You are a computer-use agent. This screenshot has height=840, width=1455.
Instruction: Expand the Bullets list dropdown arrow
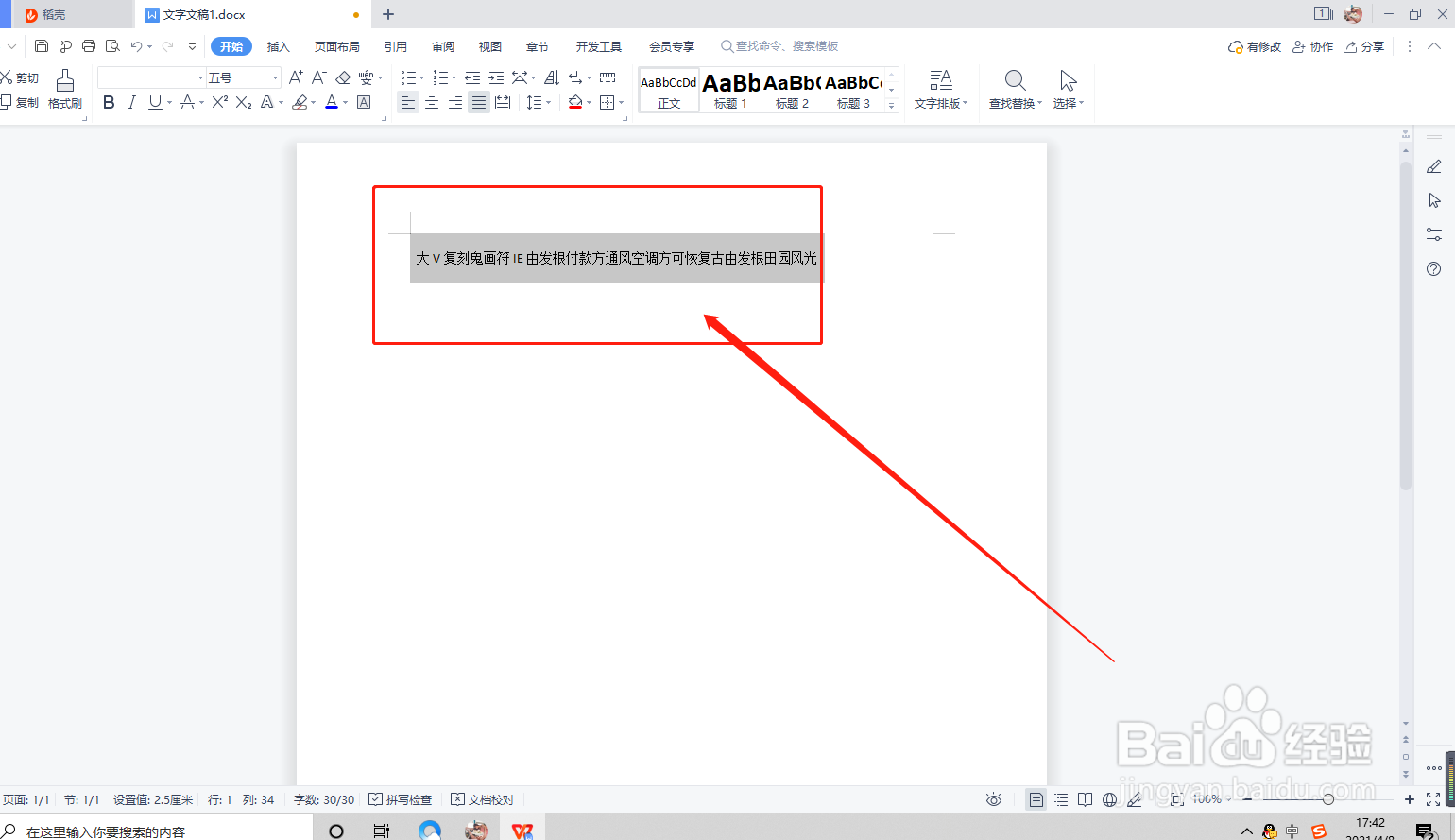click(421, 78)
